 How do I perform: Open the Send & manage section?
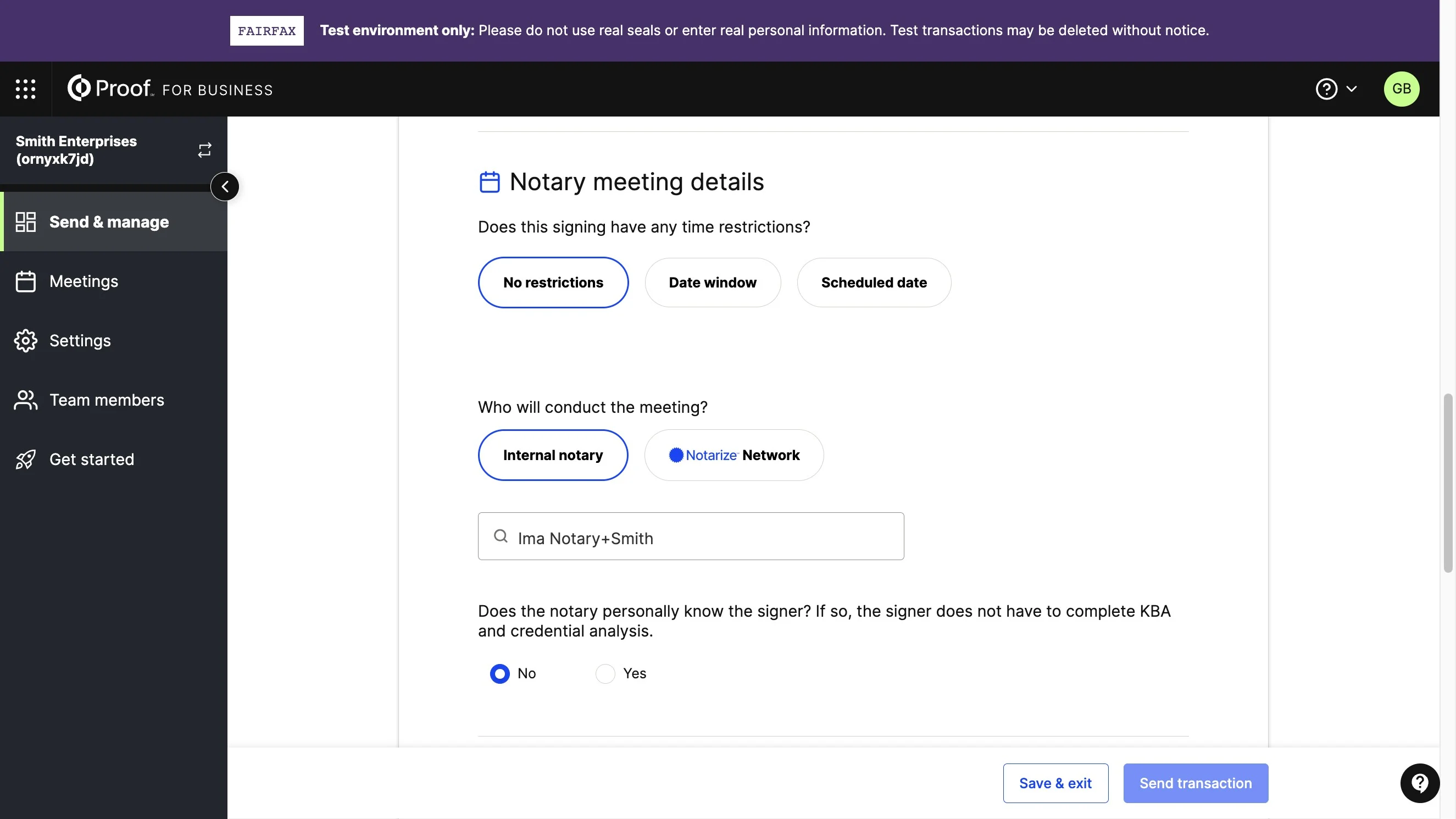[x=114, y=222]
